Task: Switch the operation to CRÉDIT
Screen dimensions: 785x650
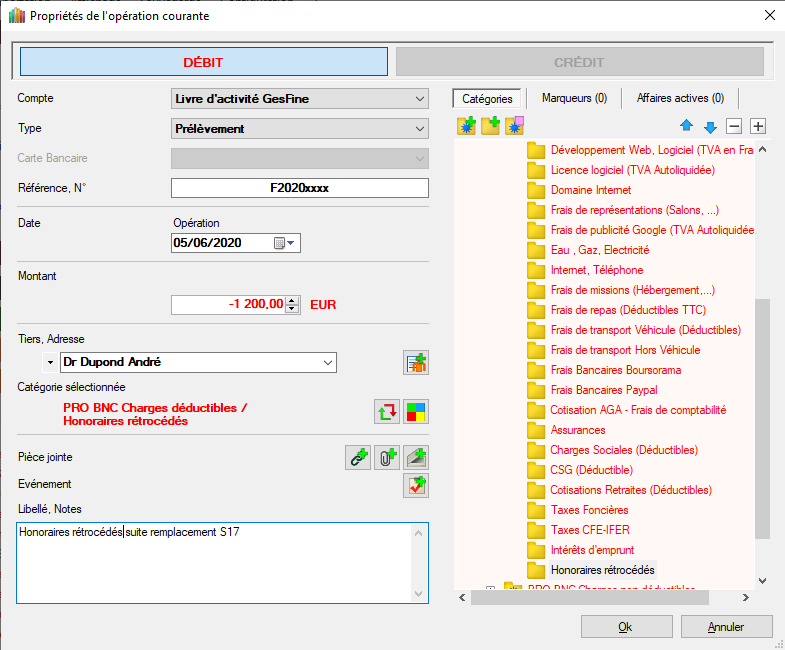Action: pyautogui.click(x=579, y=62)
